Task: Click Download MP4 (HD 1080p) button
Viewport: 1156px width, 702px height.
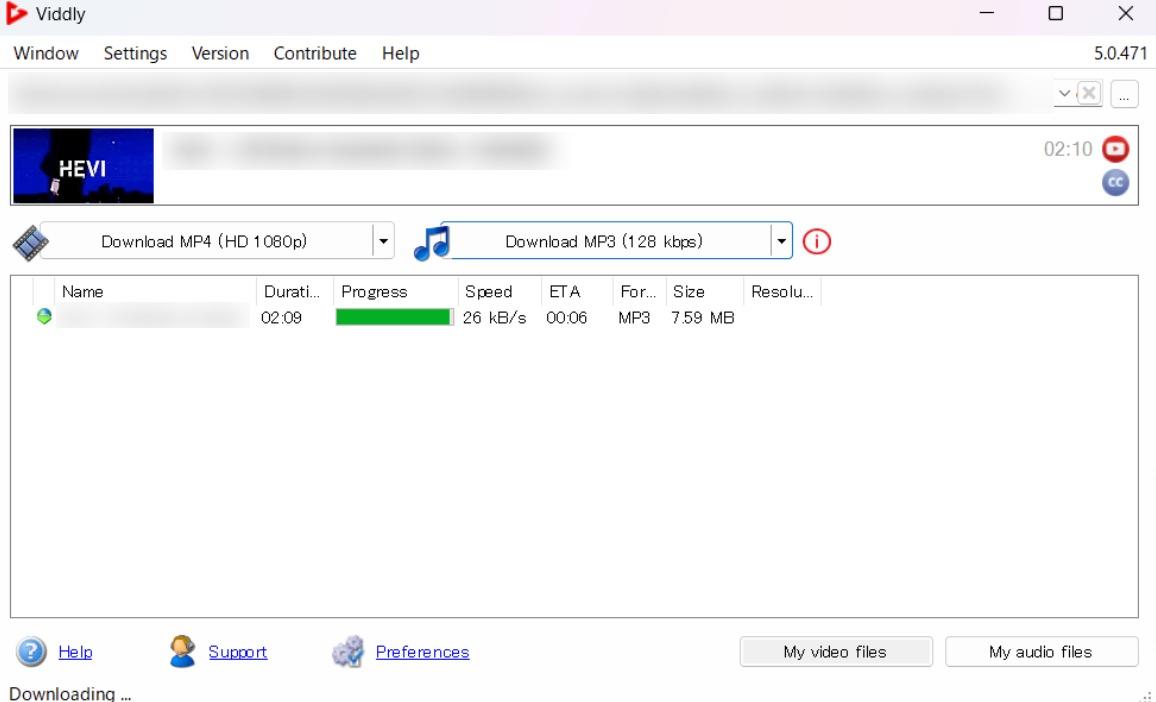Action: [x=206, y=241]
